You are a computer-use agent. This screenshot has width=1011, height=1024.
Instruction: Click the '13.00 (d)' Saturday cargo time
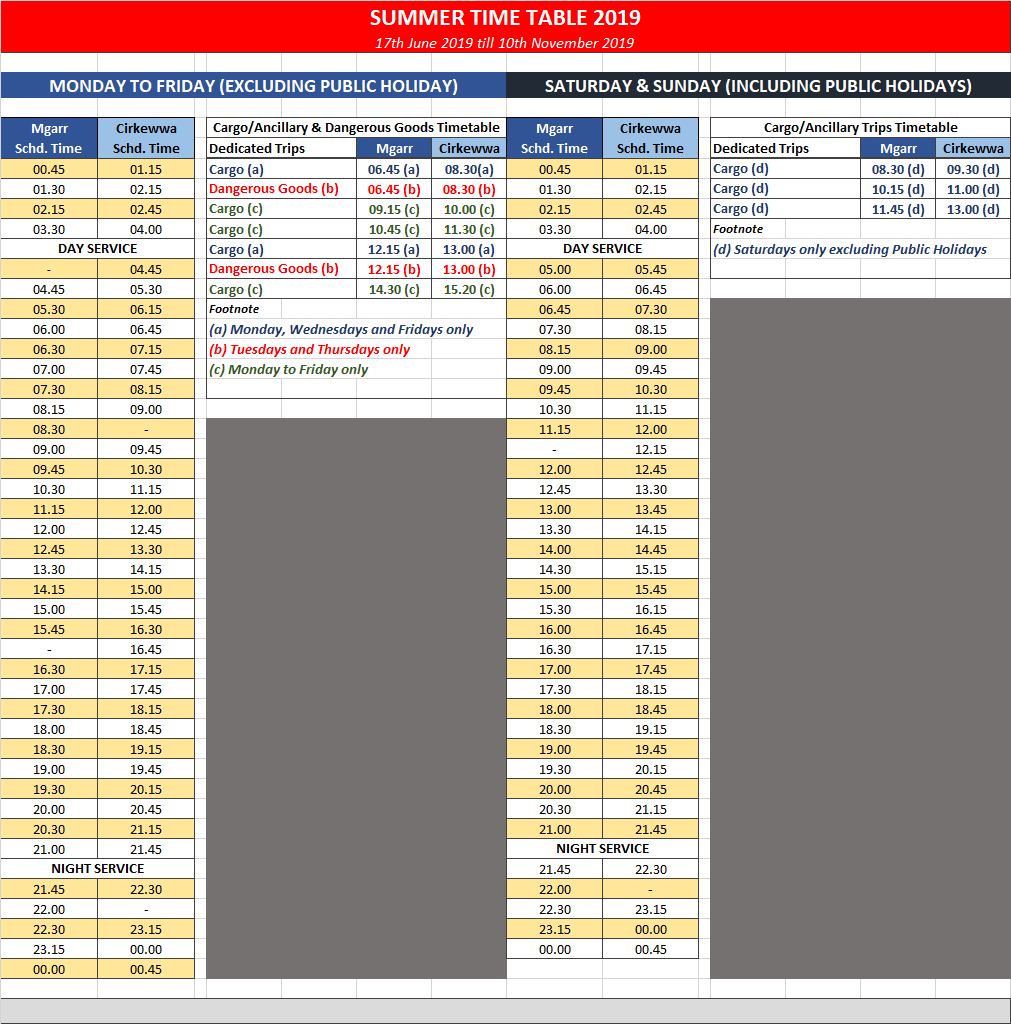(x=973, y=210)
